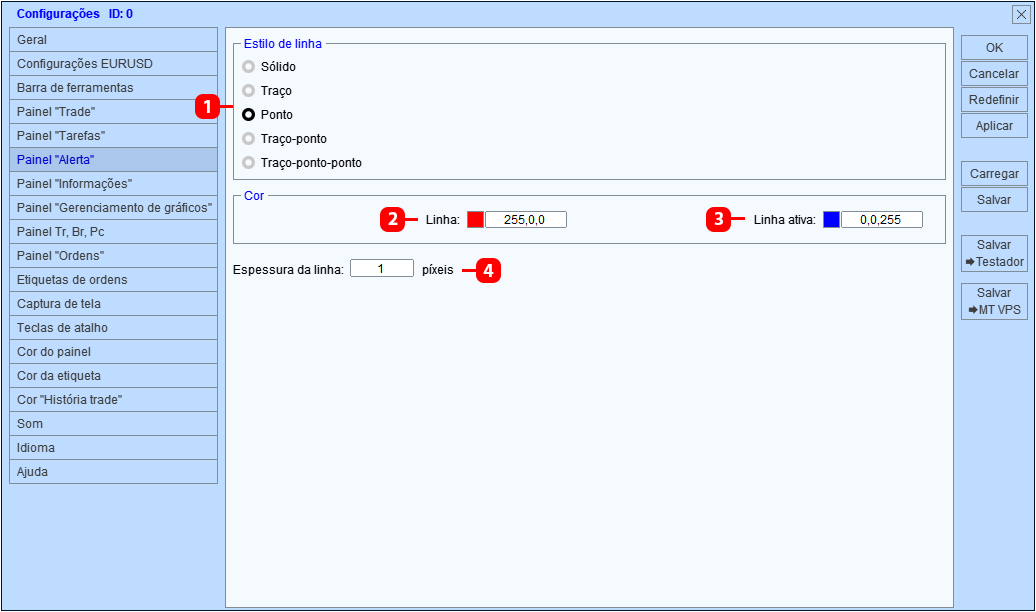Switch to Painel "Trade" section
The width and height of the screenshot is (1036, 612).
pos(114,112)
